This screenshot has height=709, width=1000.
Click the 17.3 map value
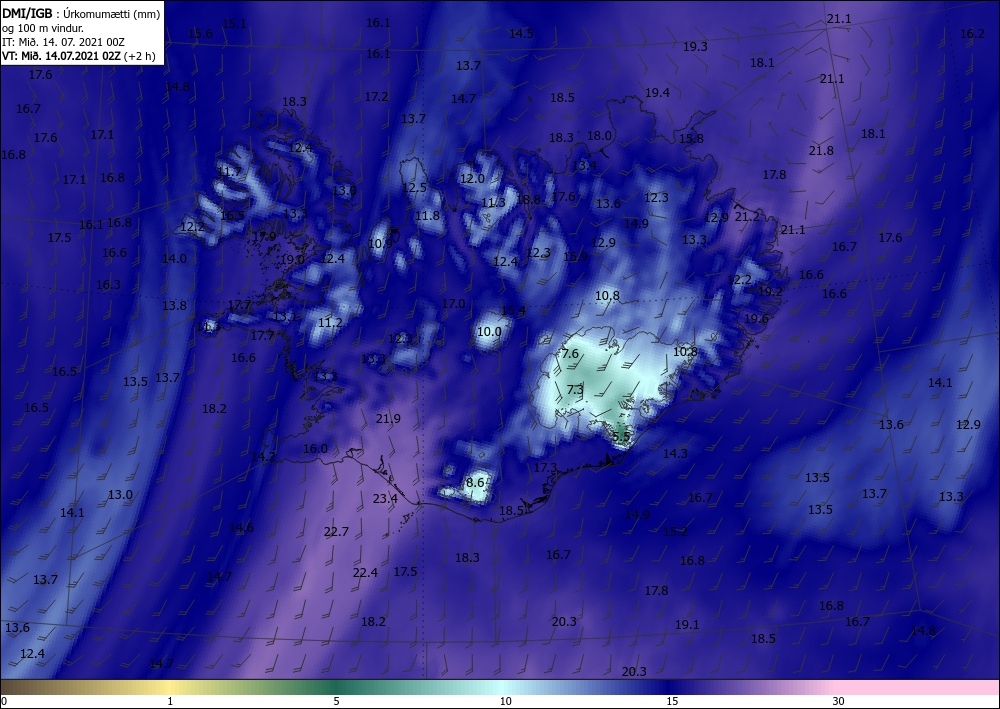[545, 467]
